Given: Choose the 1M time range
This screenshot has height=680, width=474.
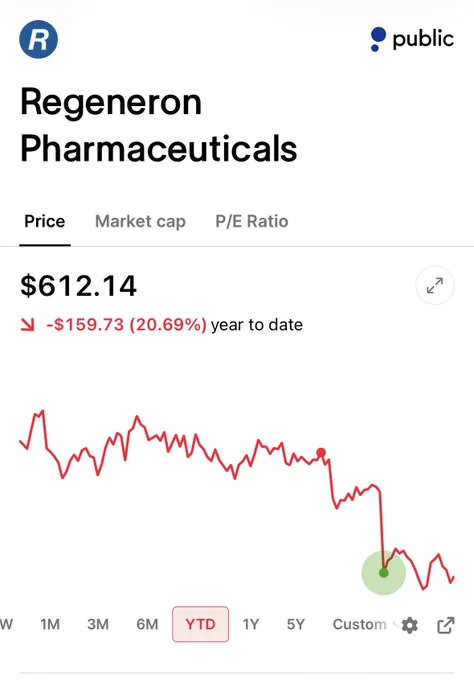Looking at the screenshot, I should (50, 624).
